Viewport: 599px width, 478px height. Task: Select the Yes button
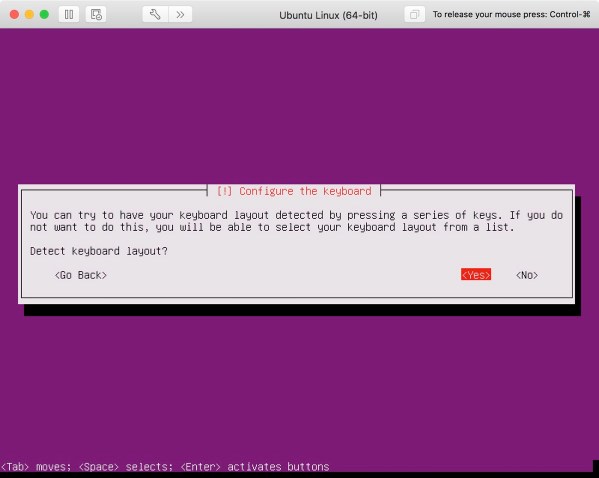point(476,275)
